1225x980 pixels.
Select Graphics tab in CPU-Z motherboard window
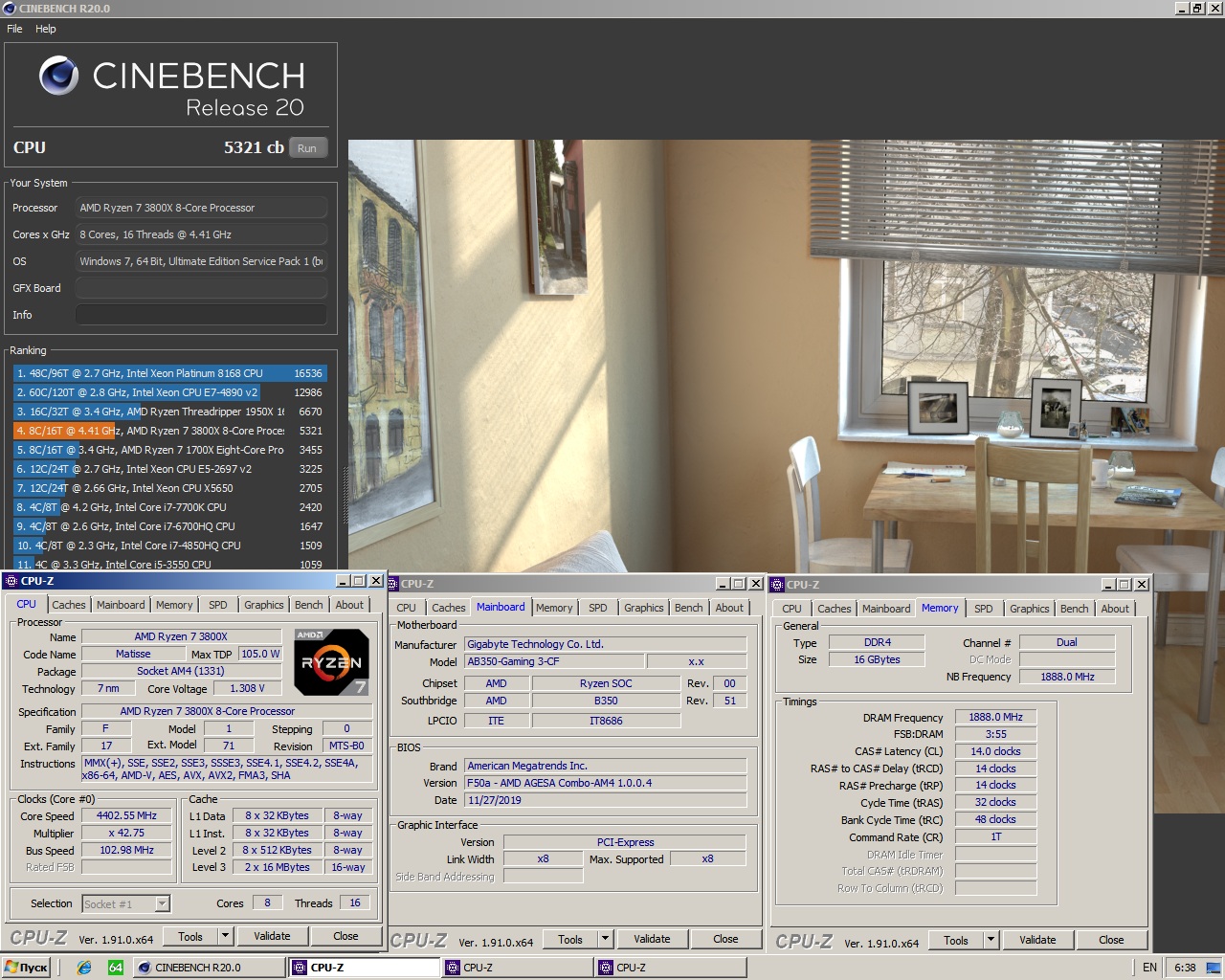(x=644, y=608)
